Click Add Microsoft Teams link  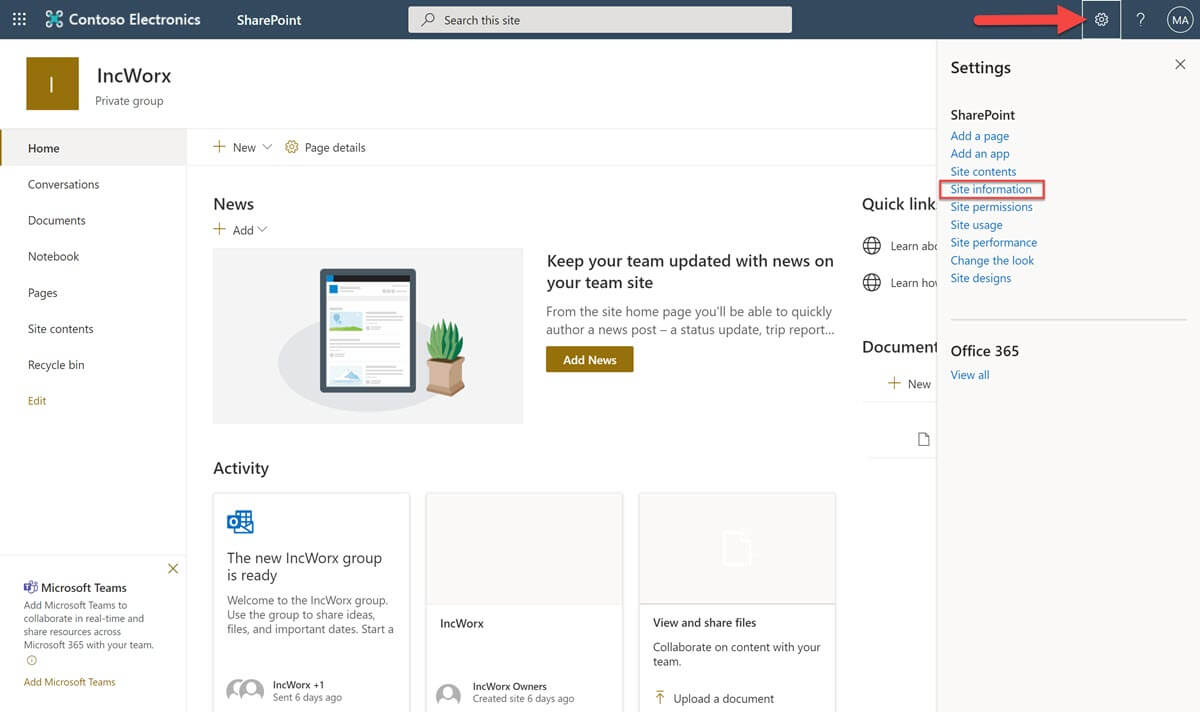70,682
